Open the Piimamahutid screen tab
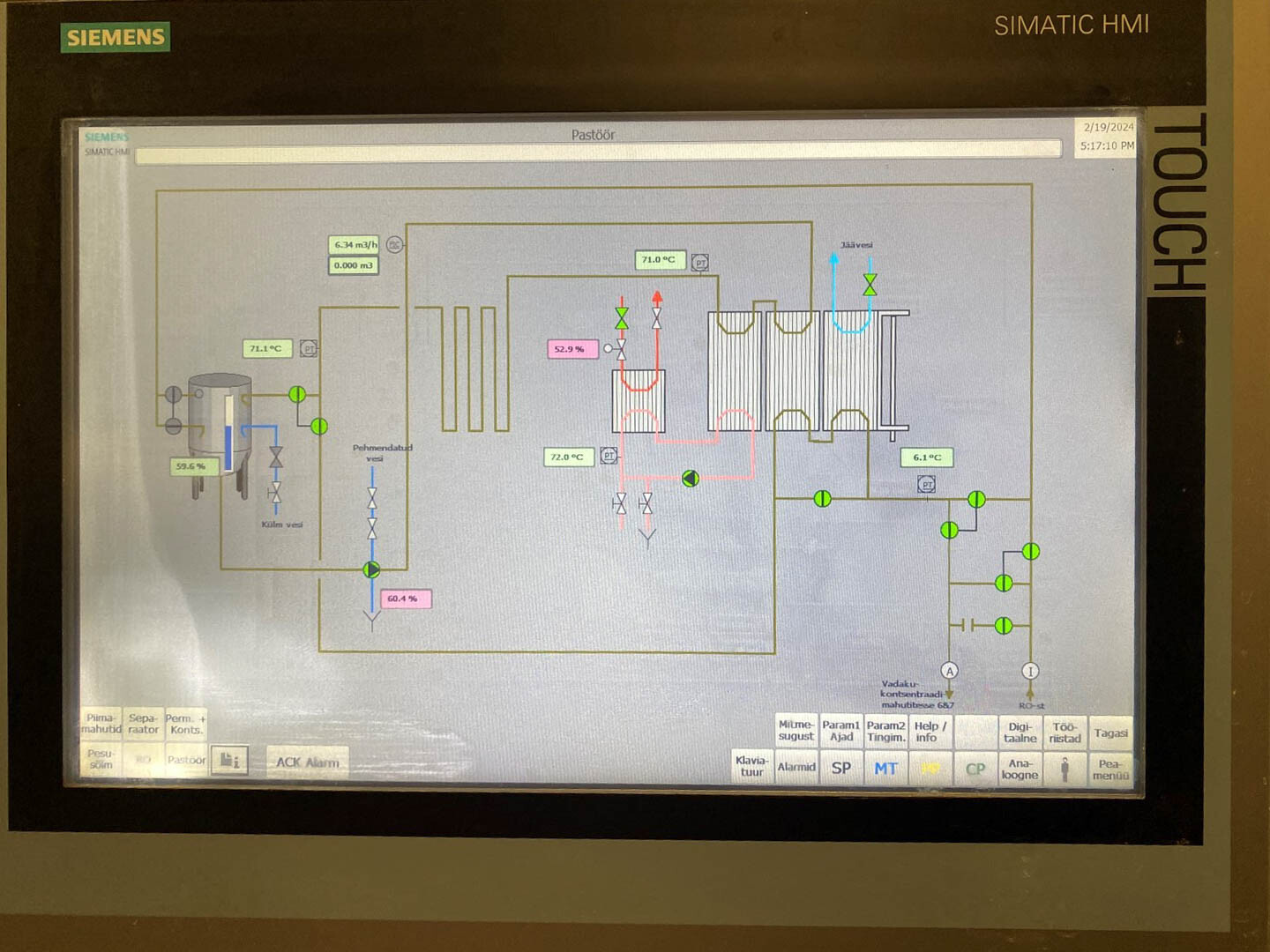 tap(101, 724)
